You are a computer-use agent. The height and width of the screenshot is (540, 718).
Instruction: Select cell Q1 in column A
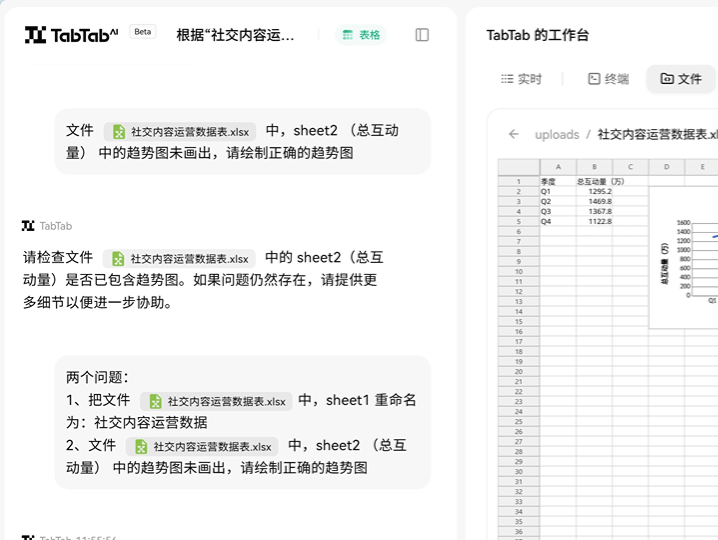[x=558, y=191]
